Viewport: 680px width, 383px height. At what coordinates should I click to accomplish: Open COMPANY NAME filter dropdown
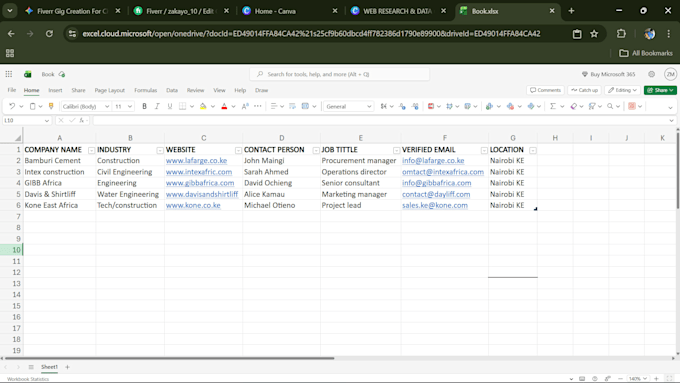coord(92,150)
